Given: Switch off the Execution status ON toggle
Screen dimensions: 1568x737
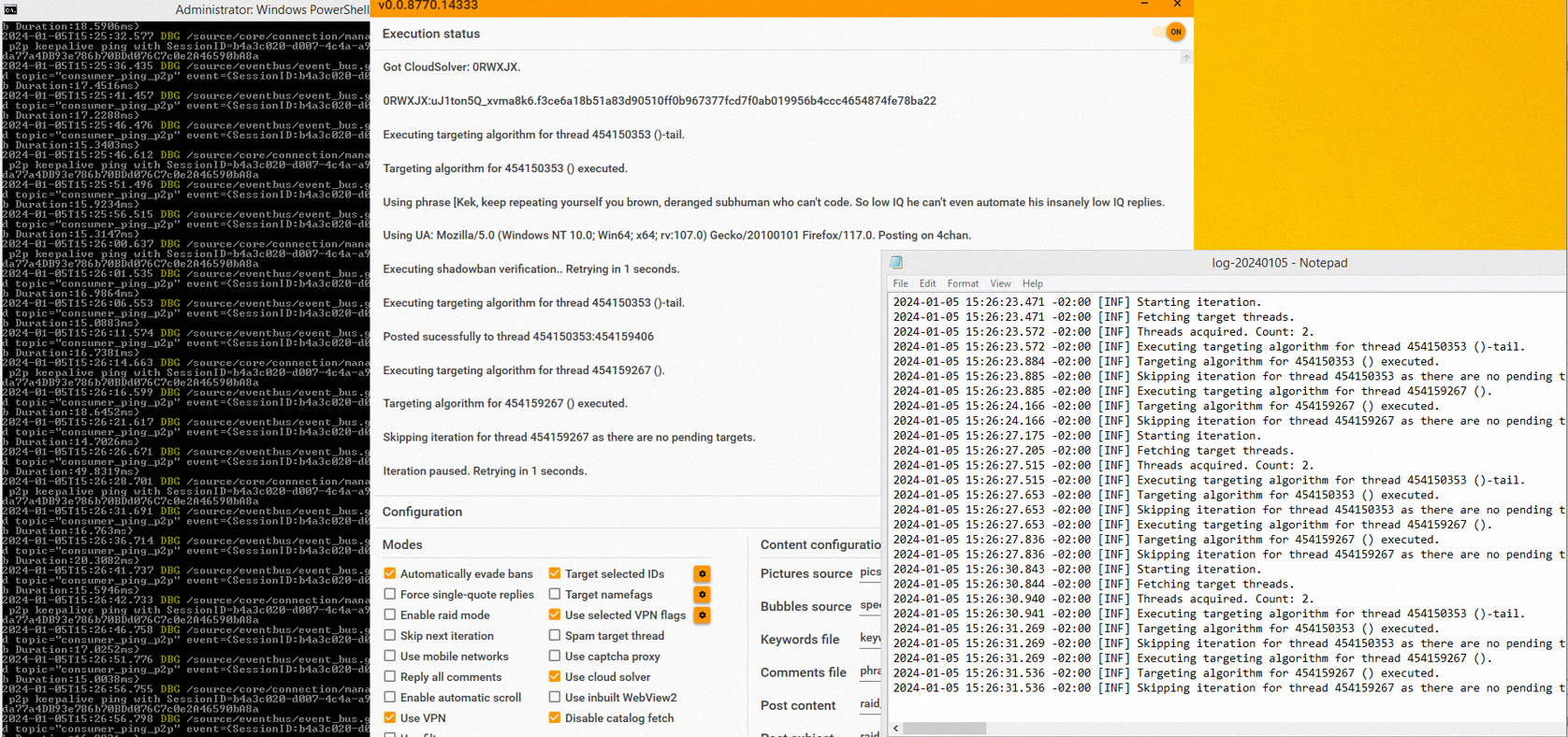Looking at the screenshot, I should pyautogui.click(x=1169, y=32).
